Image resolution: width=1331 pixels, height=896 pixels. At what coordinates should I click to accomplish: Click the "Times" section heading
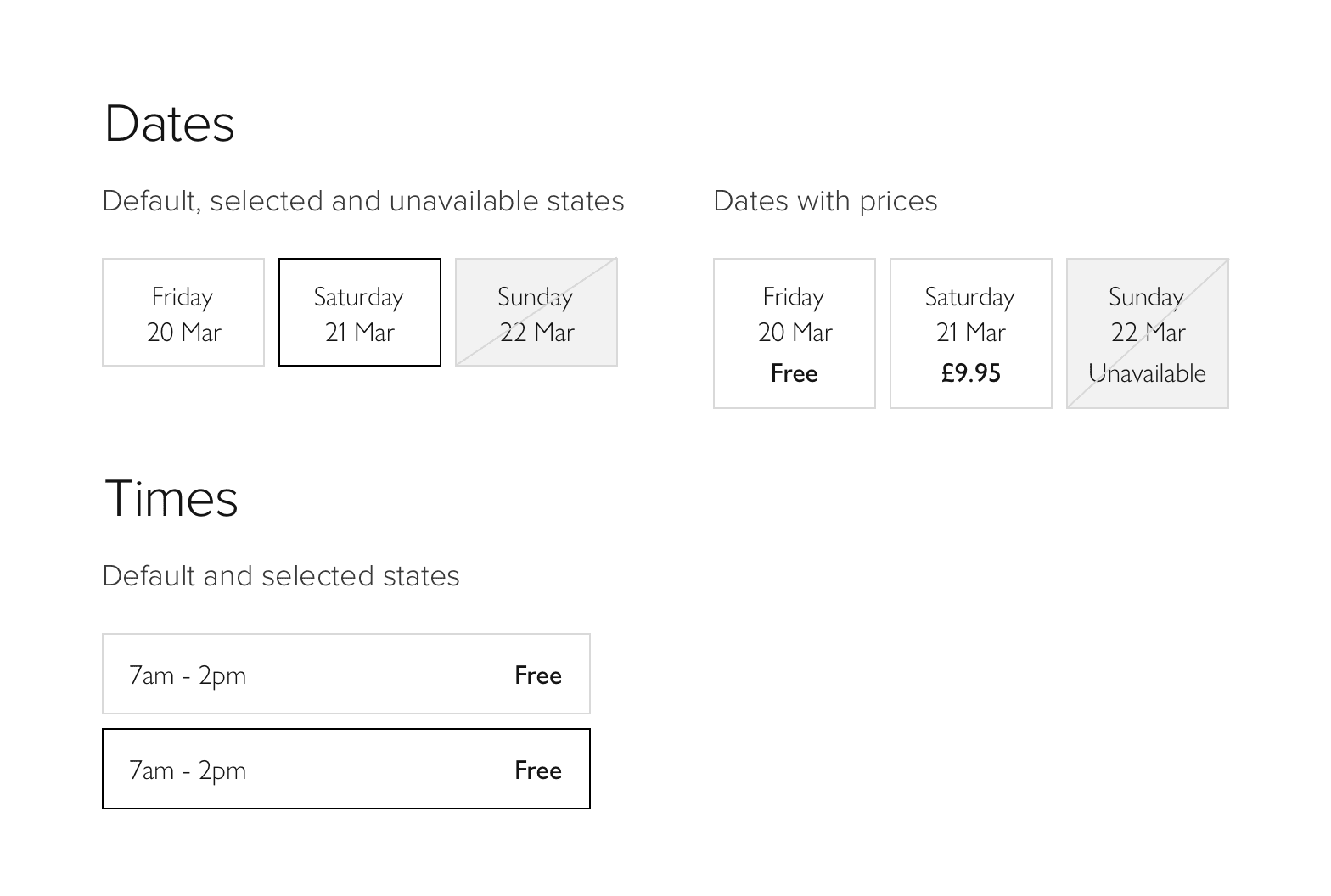(x=171, y=498)
